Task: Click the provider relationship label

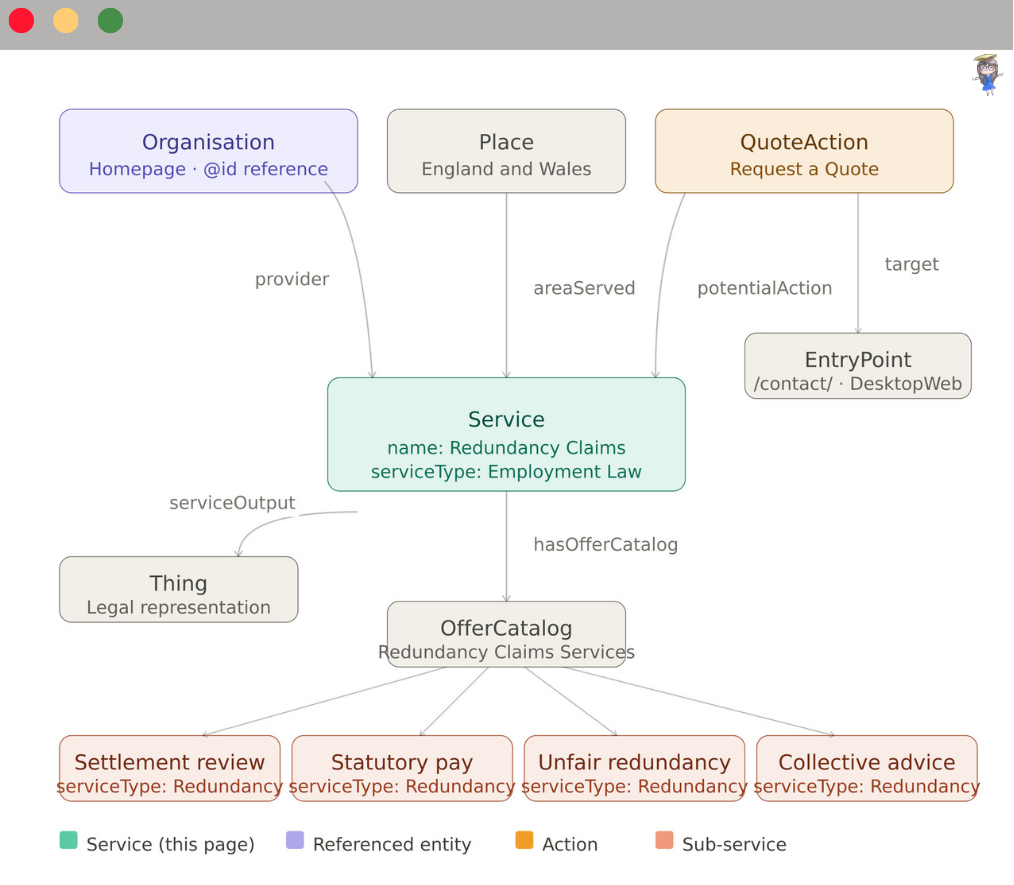Action: point(291,279)
